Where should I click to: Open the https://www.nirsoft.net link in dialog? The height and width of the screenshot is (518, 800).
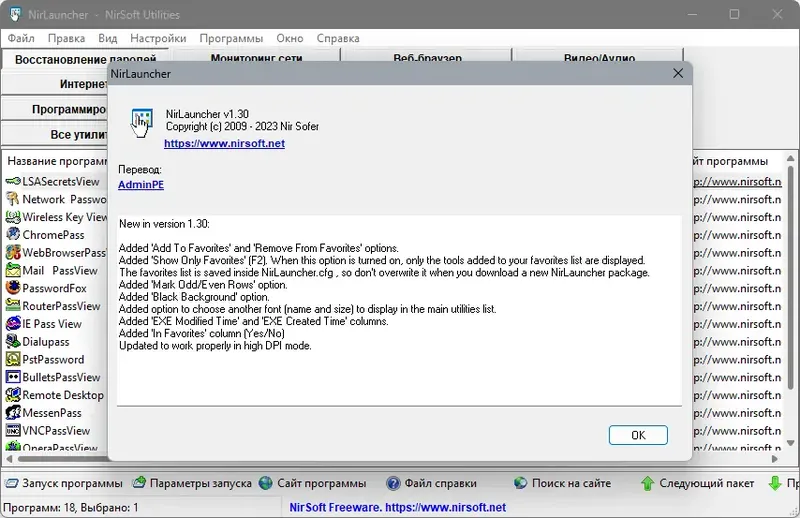point(224,143)
